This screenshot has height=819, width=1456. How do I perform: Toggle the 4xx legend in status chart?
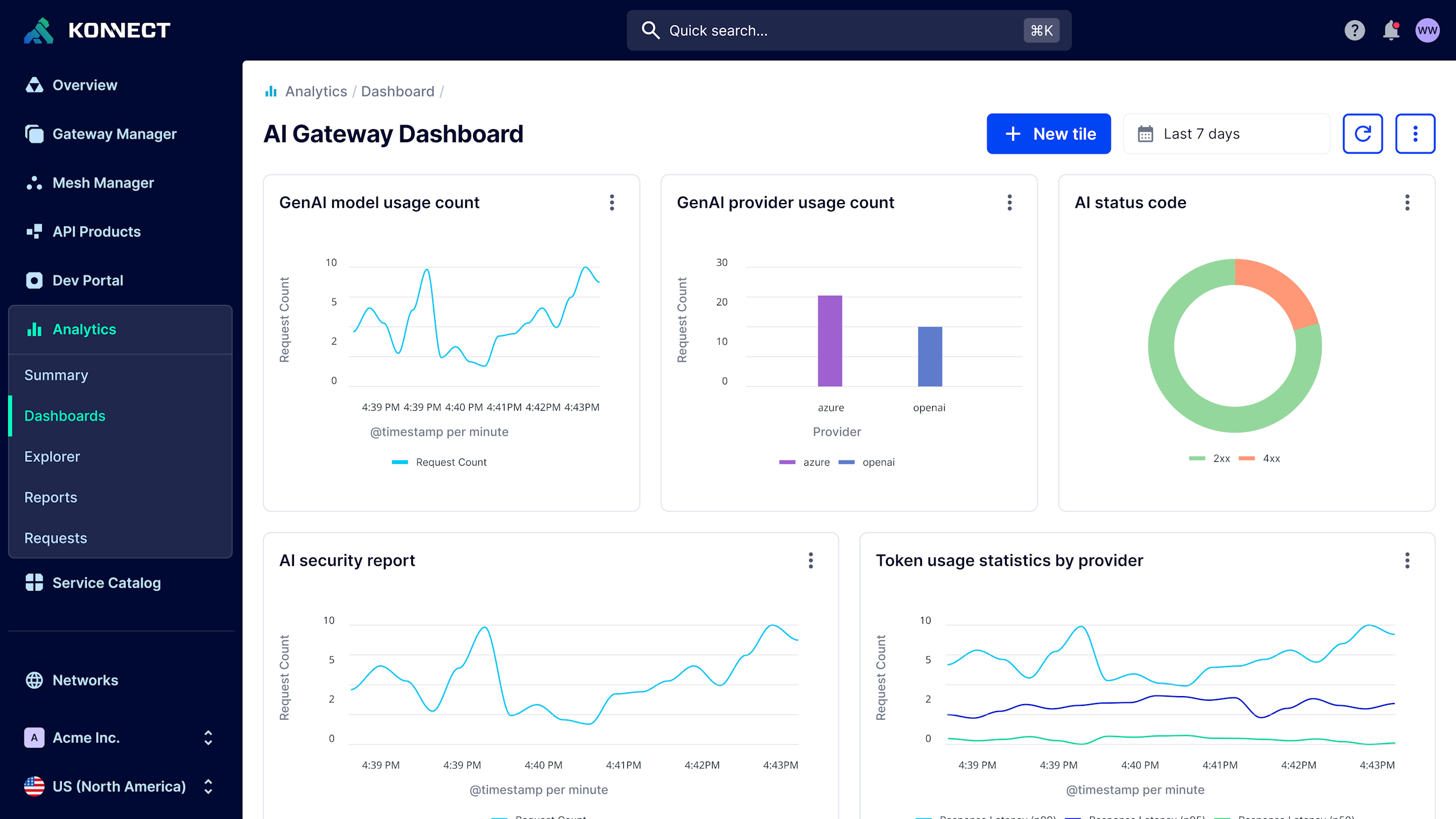(x=1271, y=458)
